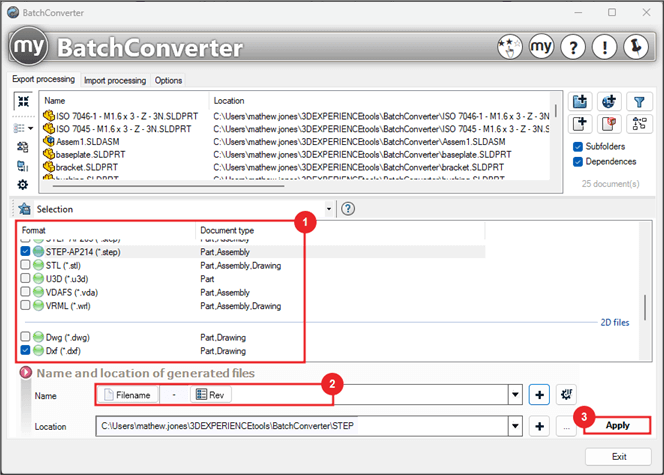Check the U3D format checkbox
The width and height of the screenshot is (664, 475).
coord(25,279)
